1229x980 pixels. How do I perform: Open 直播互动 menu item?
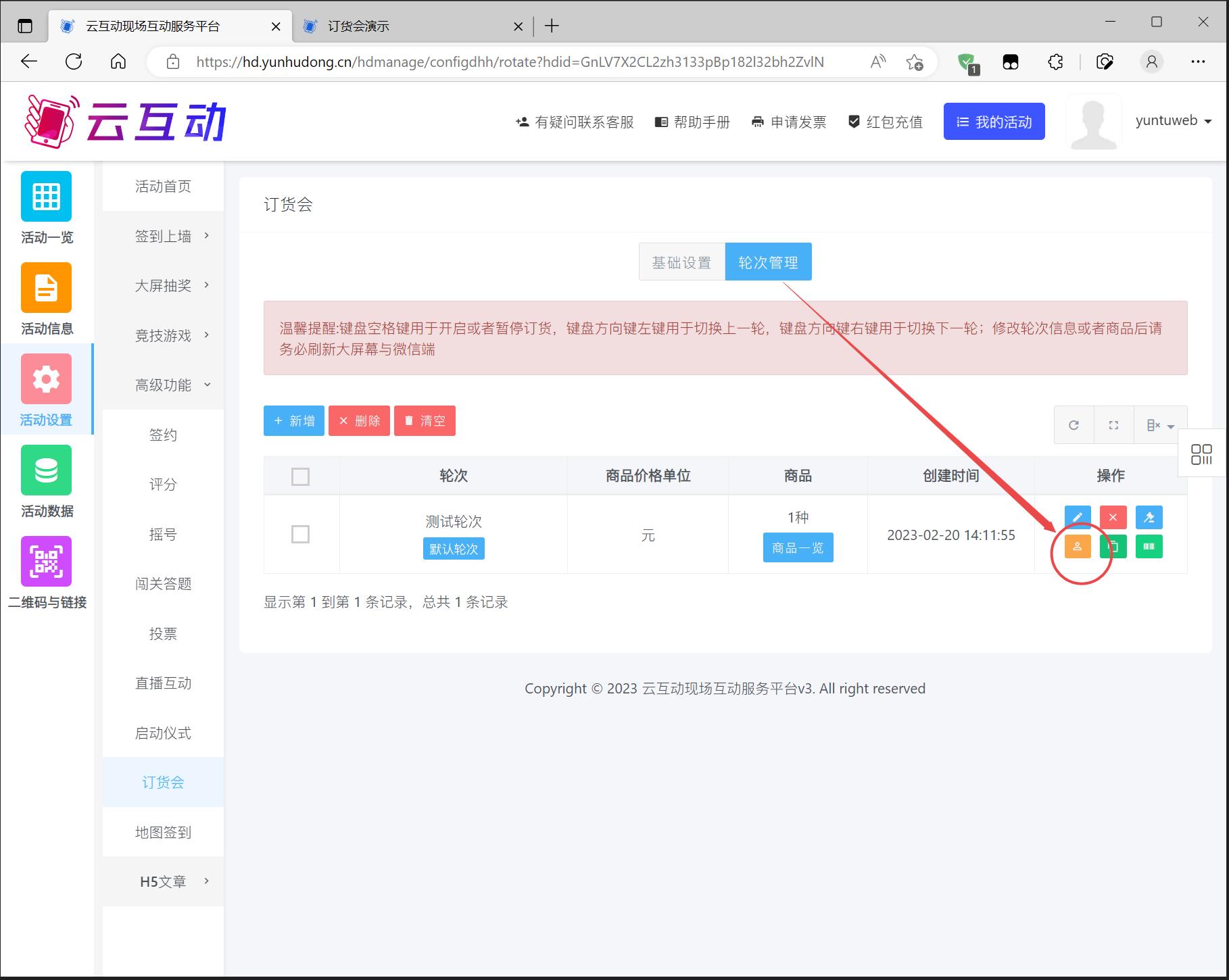(x=163, y=683)
